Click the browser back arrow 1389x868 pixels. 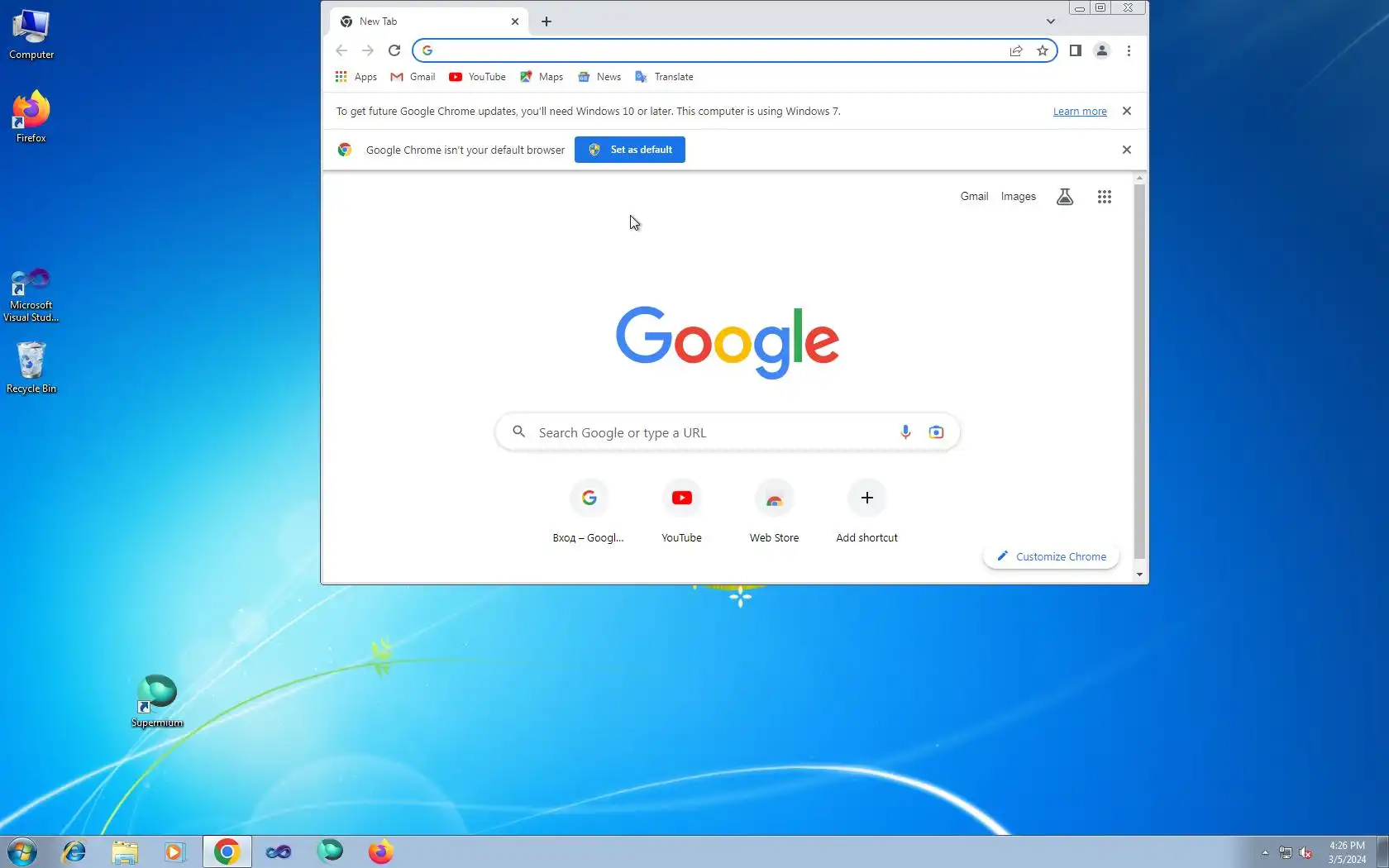point(341,50)
